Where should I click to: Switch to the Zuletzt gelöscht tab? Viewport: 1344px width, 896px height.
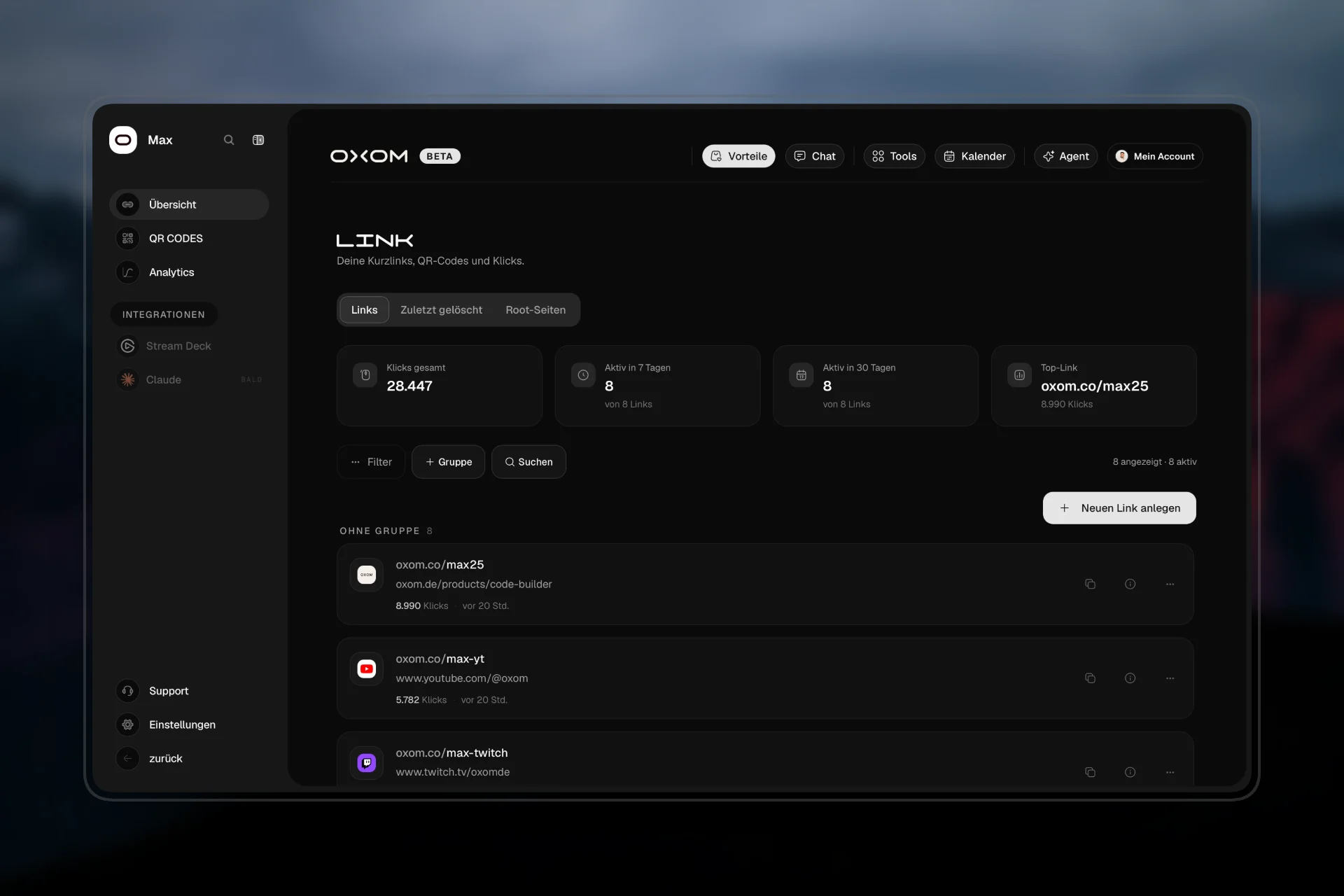pos(441,310)
